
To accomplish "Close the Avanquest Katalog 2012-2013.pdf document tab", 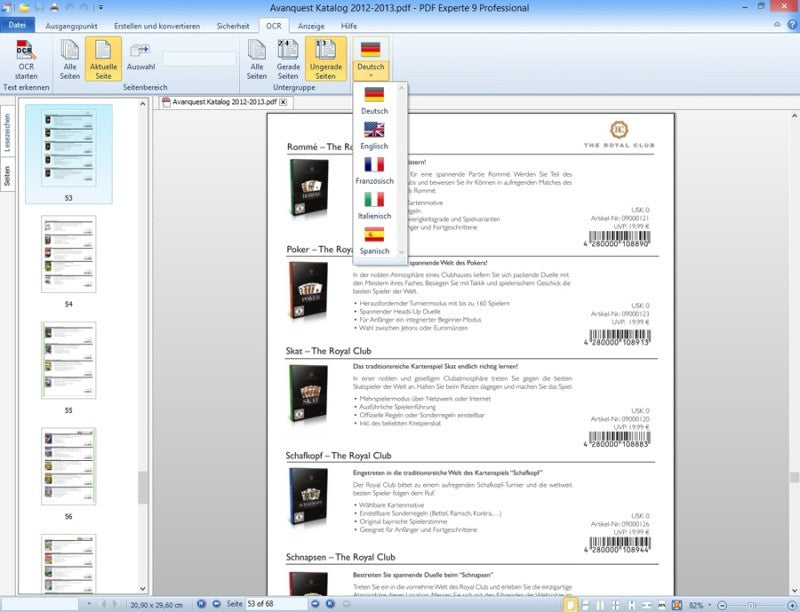I will (283, 102).
